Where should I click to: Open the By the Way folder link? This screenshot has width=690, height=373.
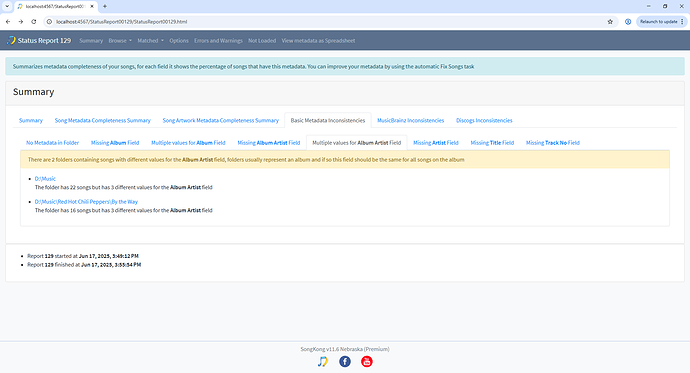pyautogui.click(x=86, y=202)
